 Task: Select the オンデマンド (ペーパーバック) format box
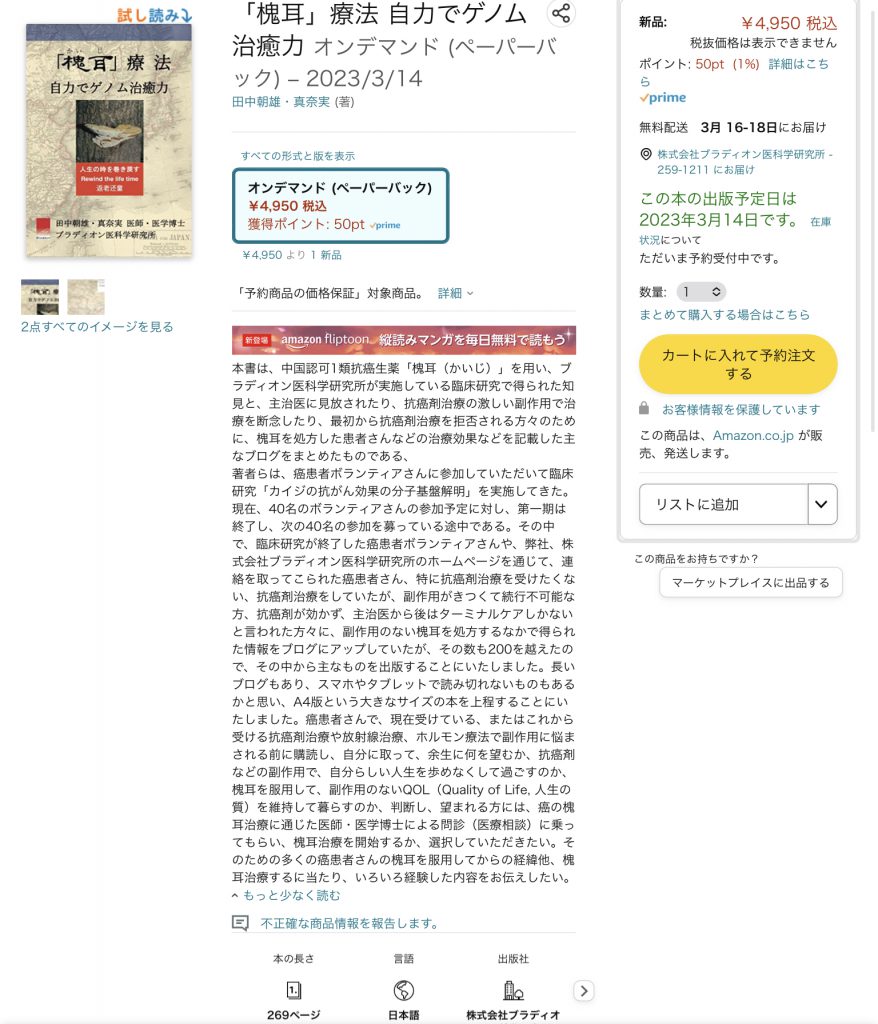pyautogui.click(x=340, y=206)
